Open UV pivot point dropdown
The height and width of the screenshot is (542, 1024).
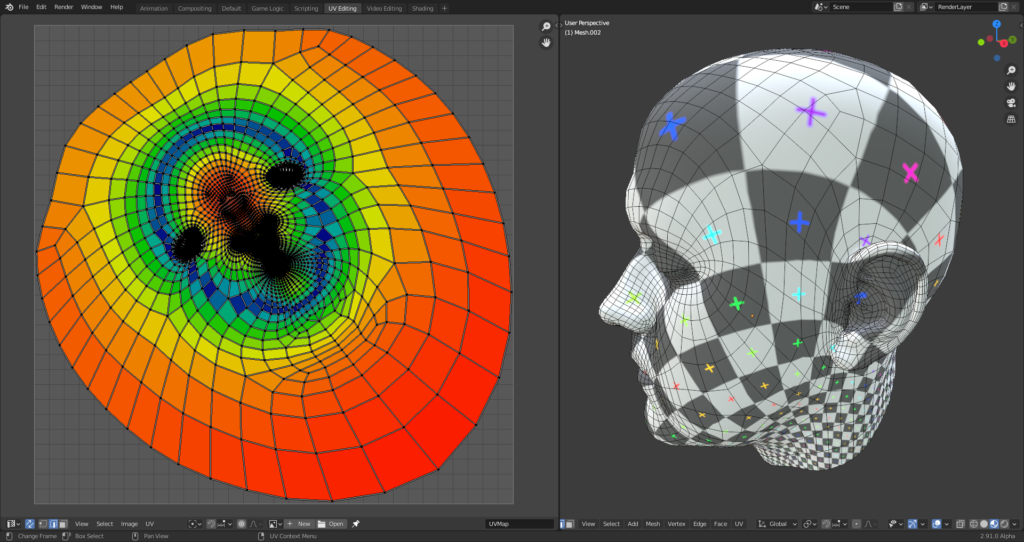pyautogui.click(x=195, y=524)
